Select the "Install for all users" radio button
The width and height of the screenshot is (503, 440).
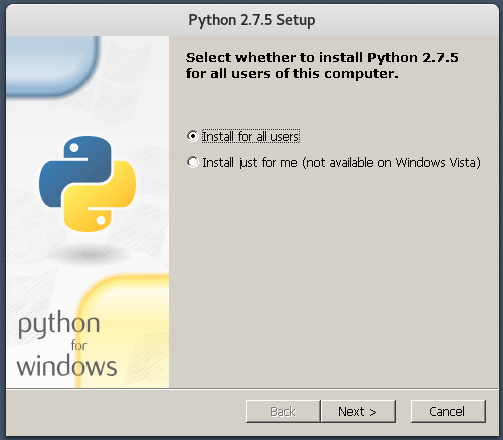193,136
